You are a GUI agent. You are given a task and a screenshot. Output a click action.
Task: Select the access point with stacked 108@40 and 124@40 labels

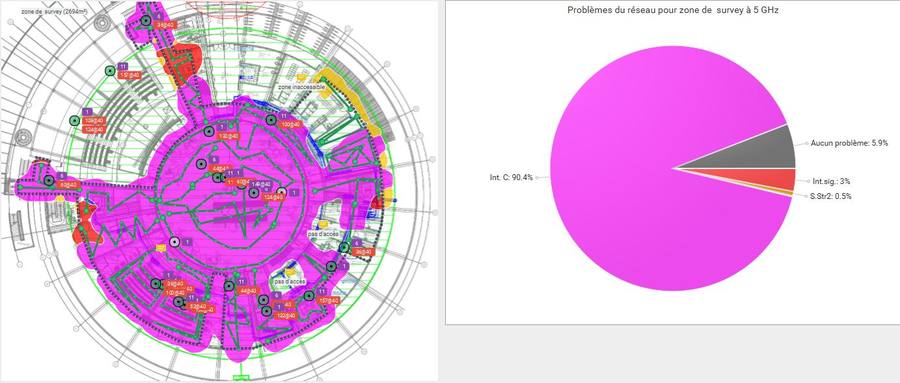[x=74, y=121]
